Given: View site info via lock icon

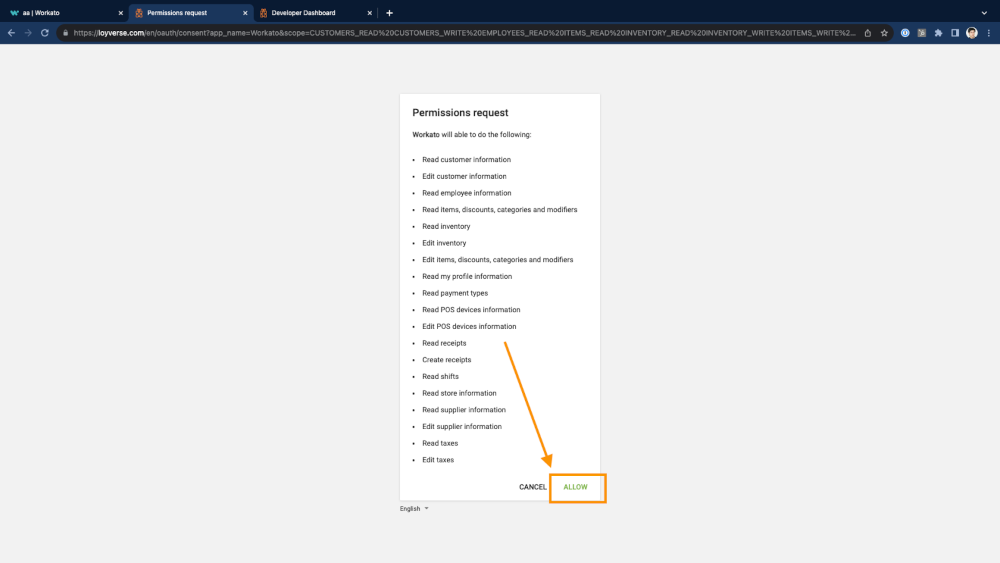Looking at the screenshot, I should [x=65, y=33].
